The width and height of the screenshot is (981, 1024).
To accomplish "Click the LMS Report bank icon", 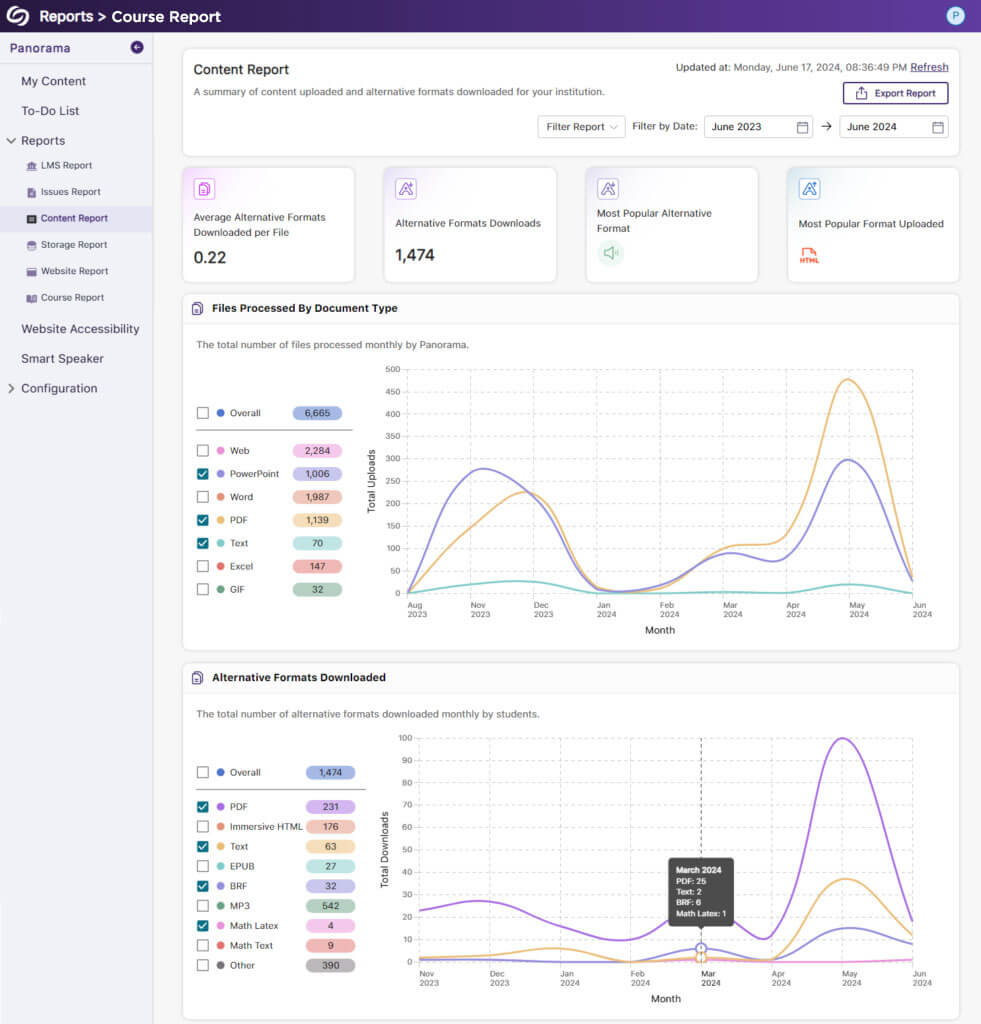I will point(34,165).
